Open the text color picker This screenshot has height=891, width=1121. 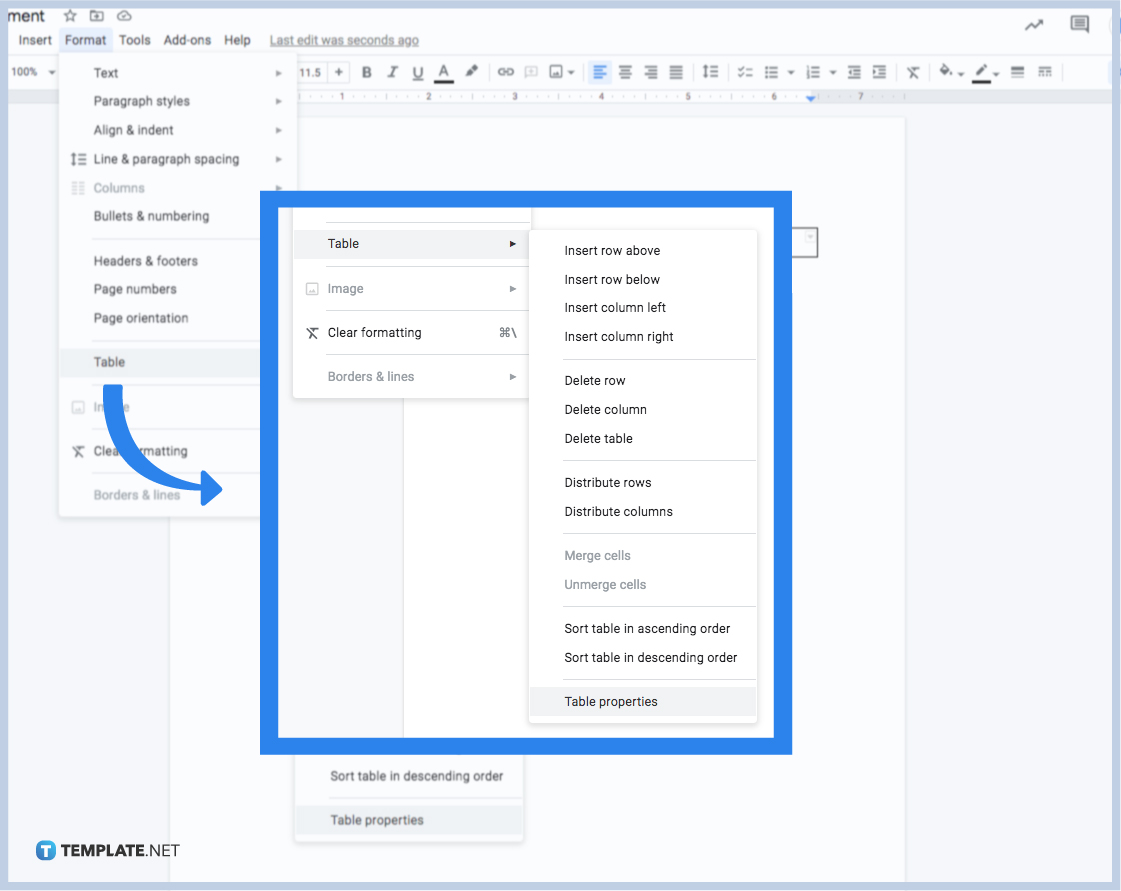click(x=443, y=72)
